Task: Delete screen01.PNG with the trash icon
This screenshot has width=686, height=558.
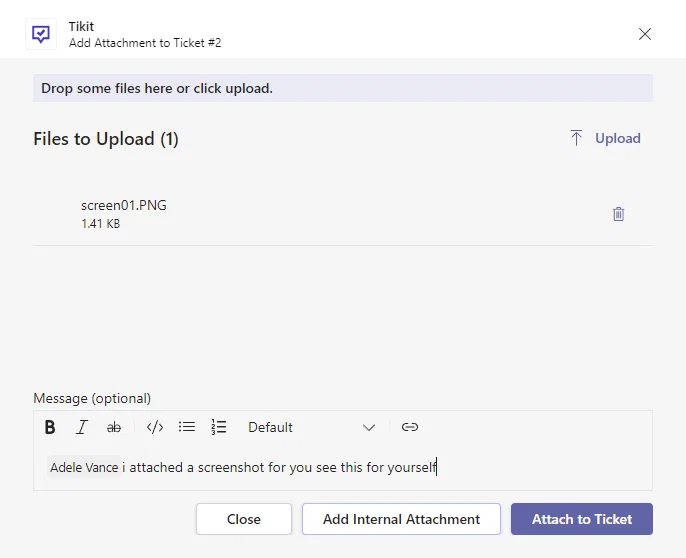Action: coord(618,214)
